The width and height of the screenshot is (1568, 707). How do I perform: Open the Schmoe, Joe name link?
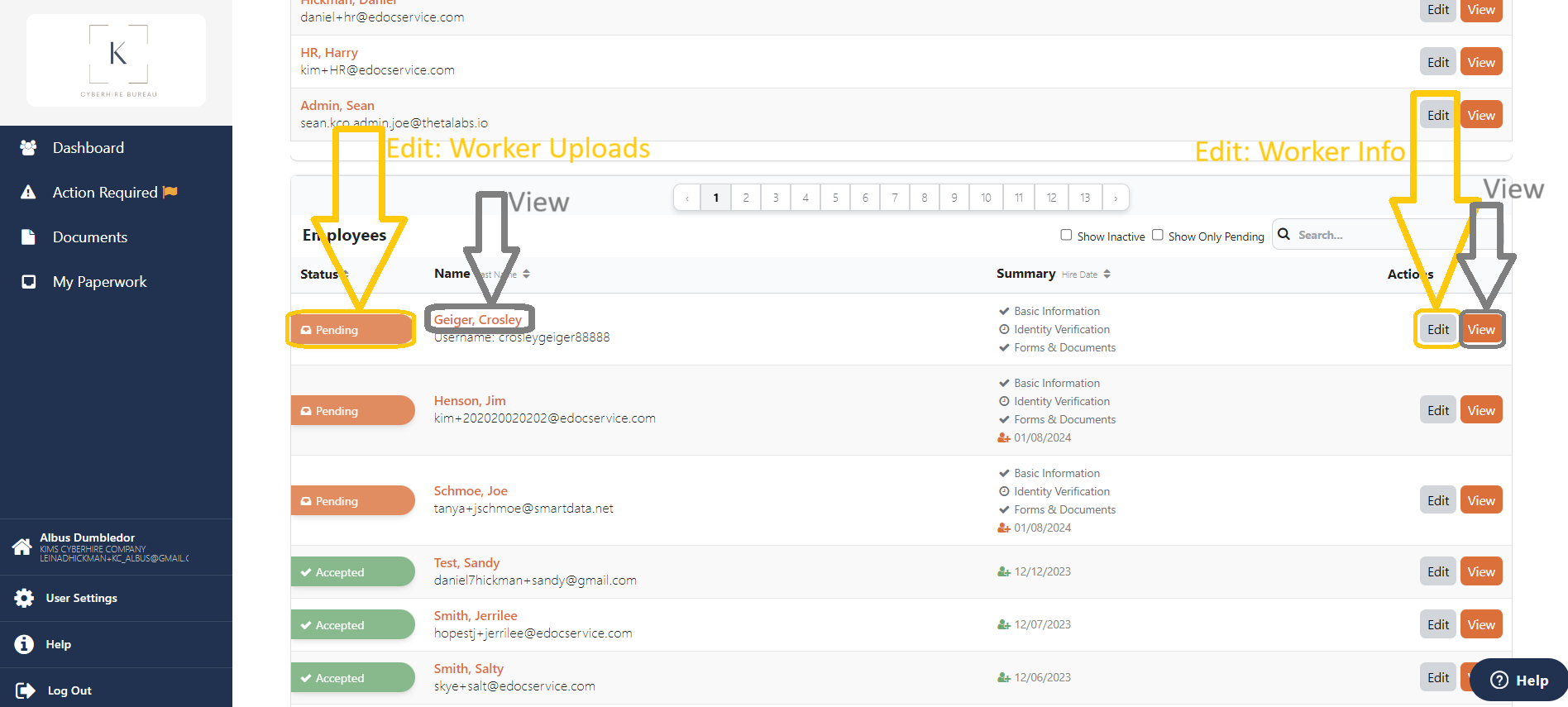471,490
